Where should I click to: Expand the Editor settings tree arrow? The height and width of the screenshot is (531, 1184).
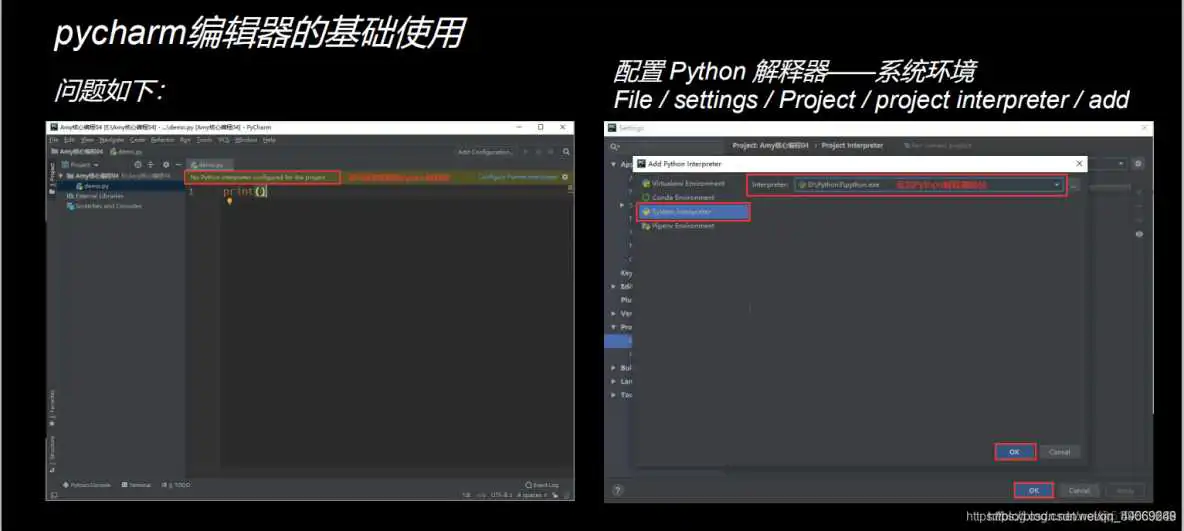click(x=613, y=286)
